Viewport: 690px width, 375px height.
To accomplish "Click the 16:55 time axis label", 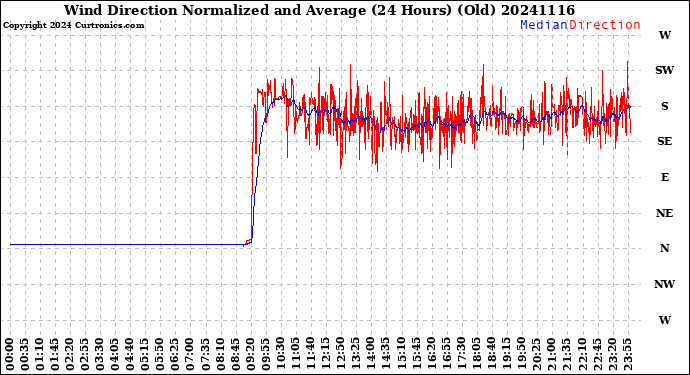I will [x=446, y=354].
